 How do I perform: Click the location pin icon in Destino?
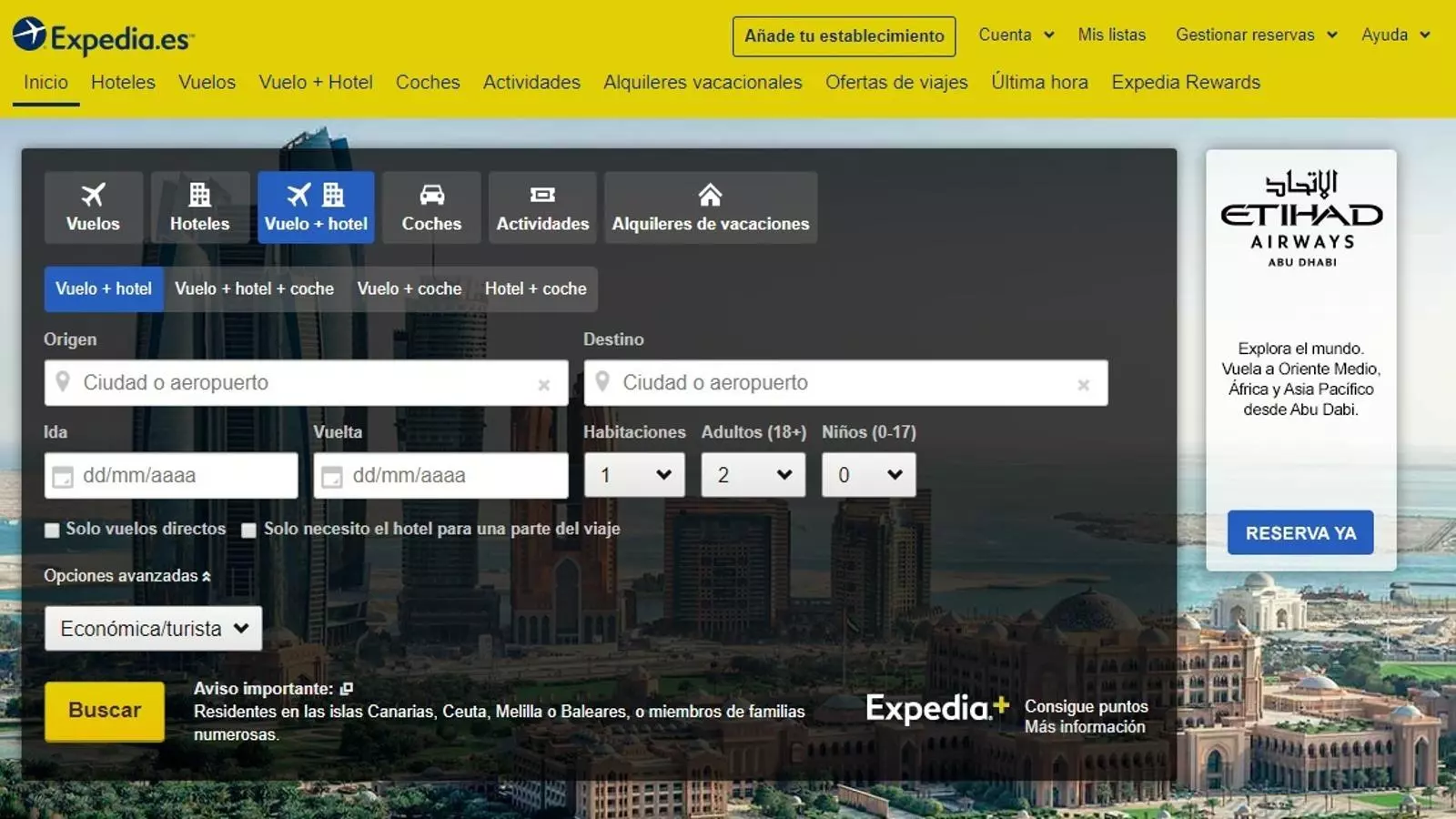coord(602,381)
